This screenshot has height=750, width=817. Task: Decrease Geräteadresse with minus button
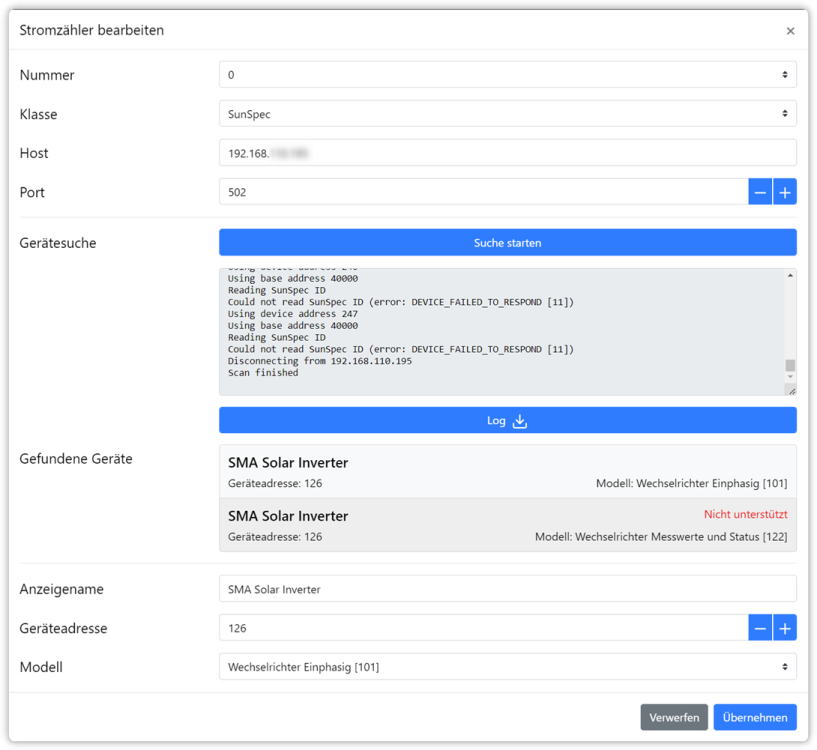[760, 628]
